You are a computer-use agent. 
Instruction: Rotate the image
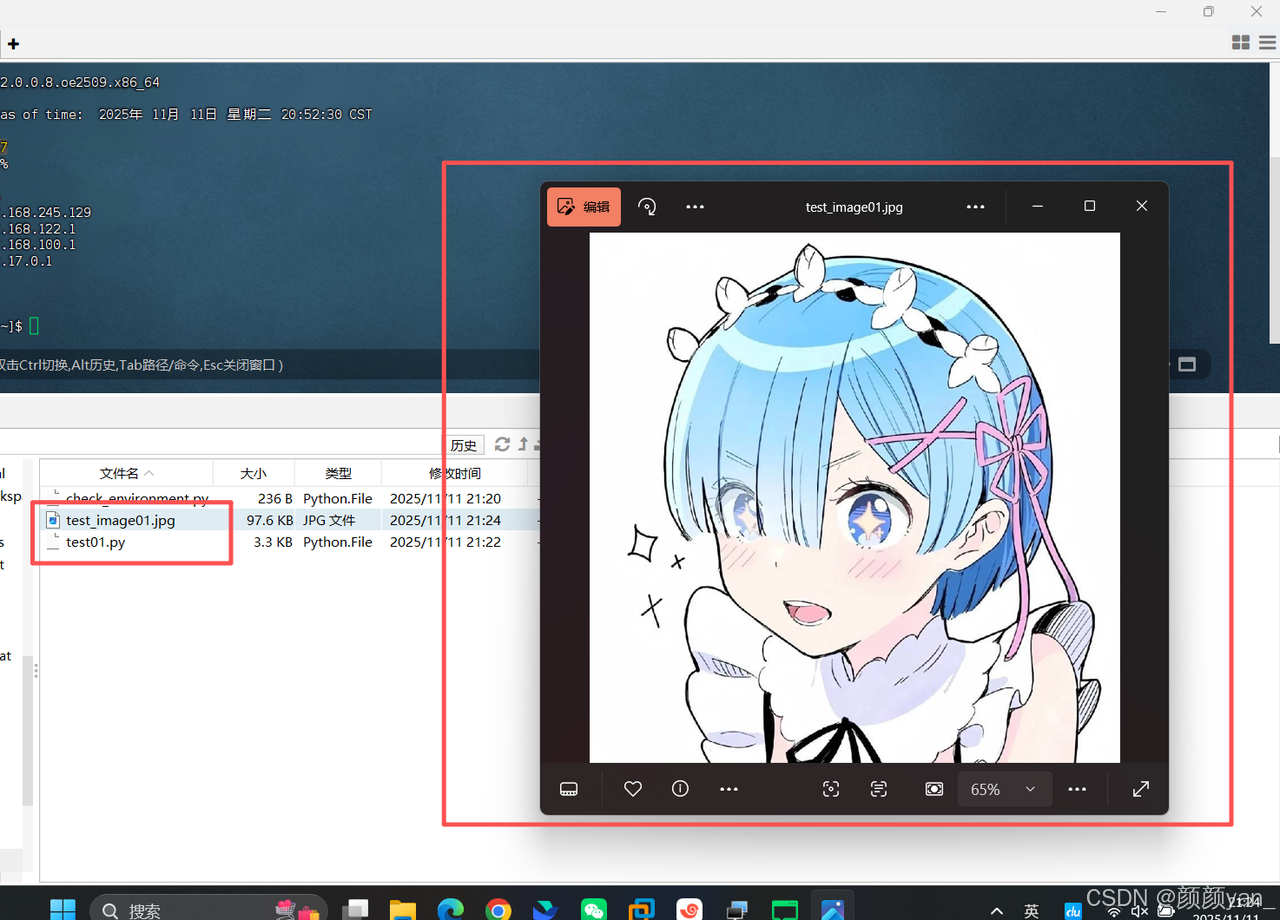pyautogui.click(x=646, y=206)
